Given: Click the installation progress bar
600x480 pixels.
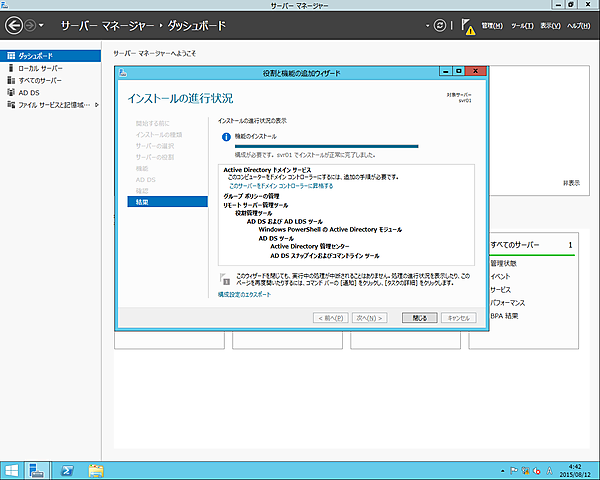Looking at the screenshot, I should 319,146.
